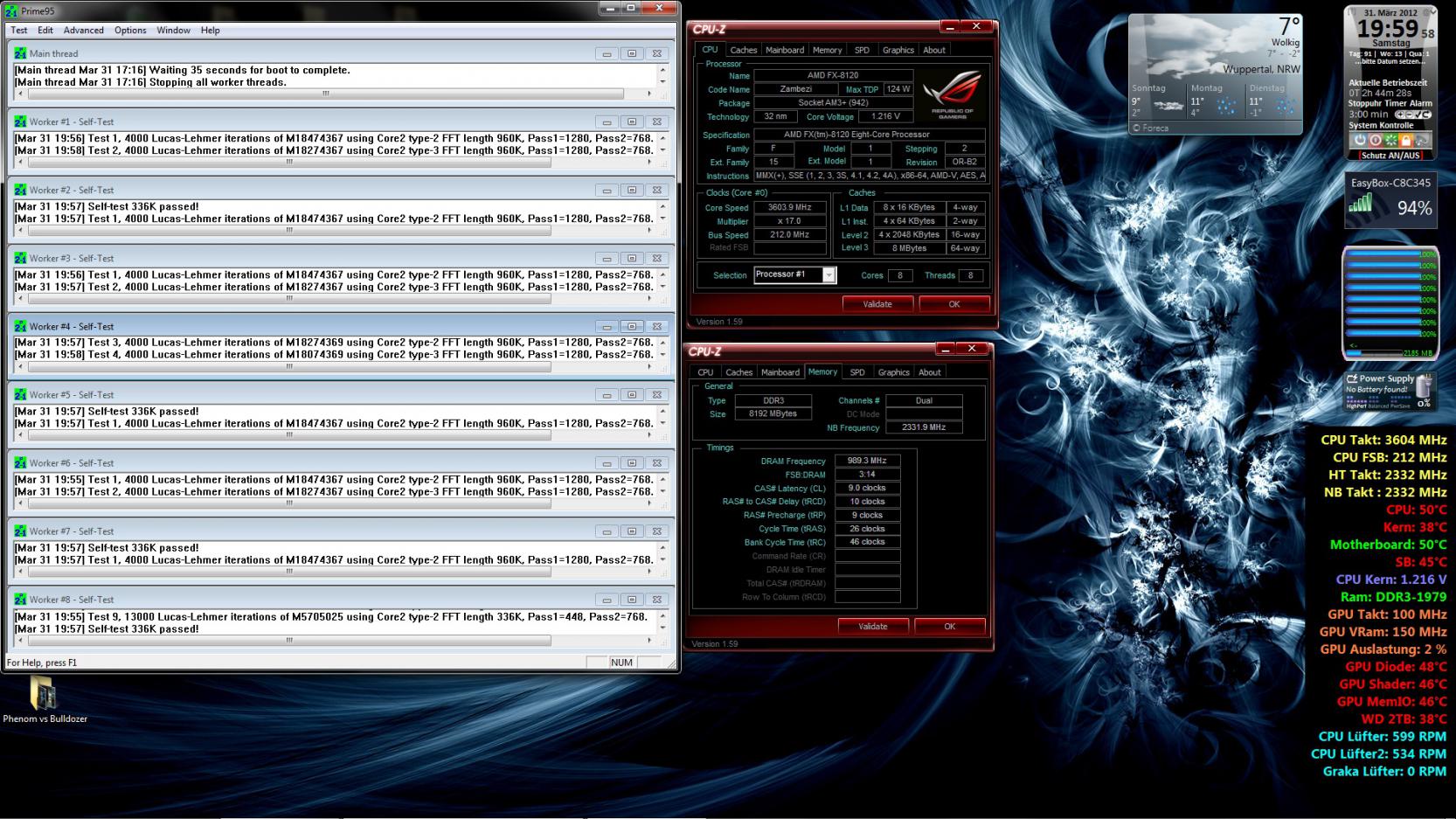Click the Worker #6 window icon
Viewport: 1456px width, 819px height.
point(20,462)
